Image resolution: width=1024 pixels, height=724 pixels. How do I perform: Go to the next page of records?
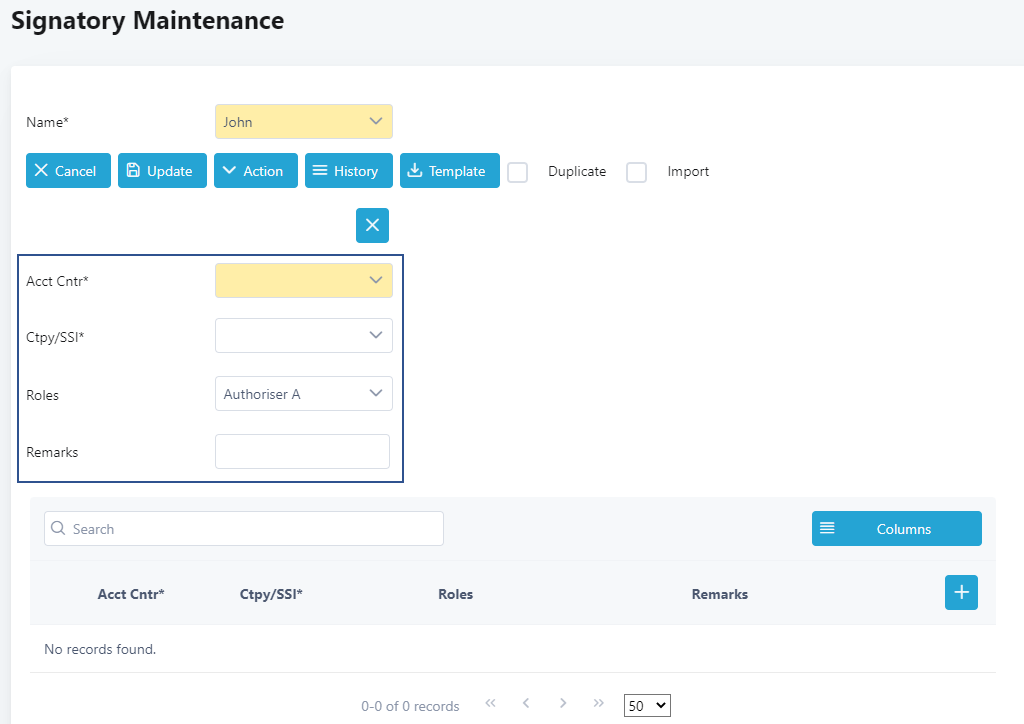563,703
